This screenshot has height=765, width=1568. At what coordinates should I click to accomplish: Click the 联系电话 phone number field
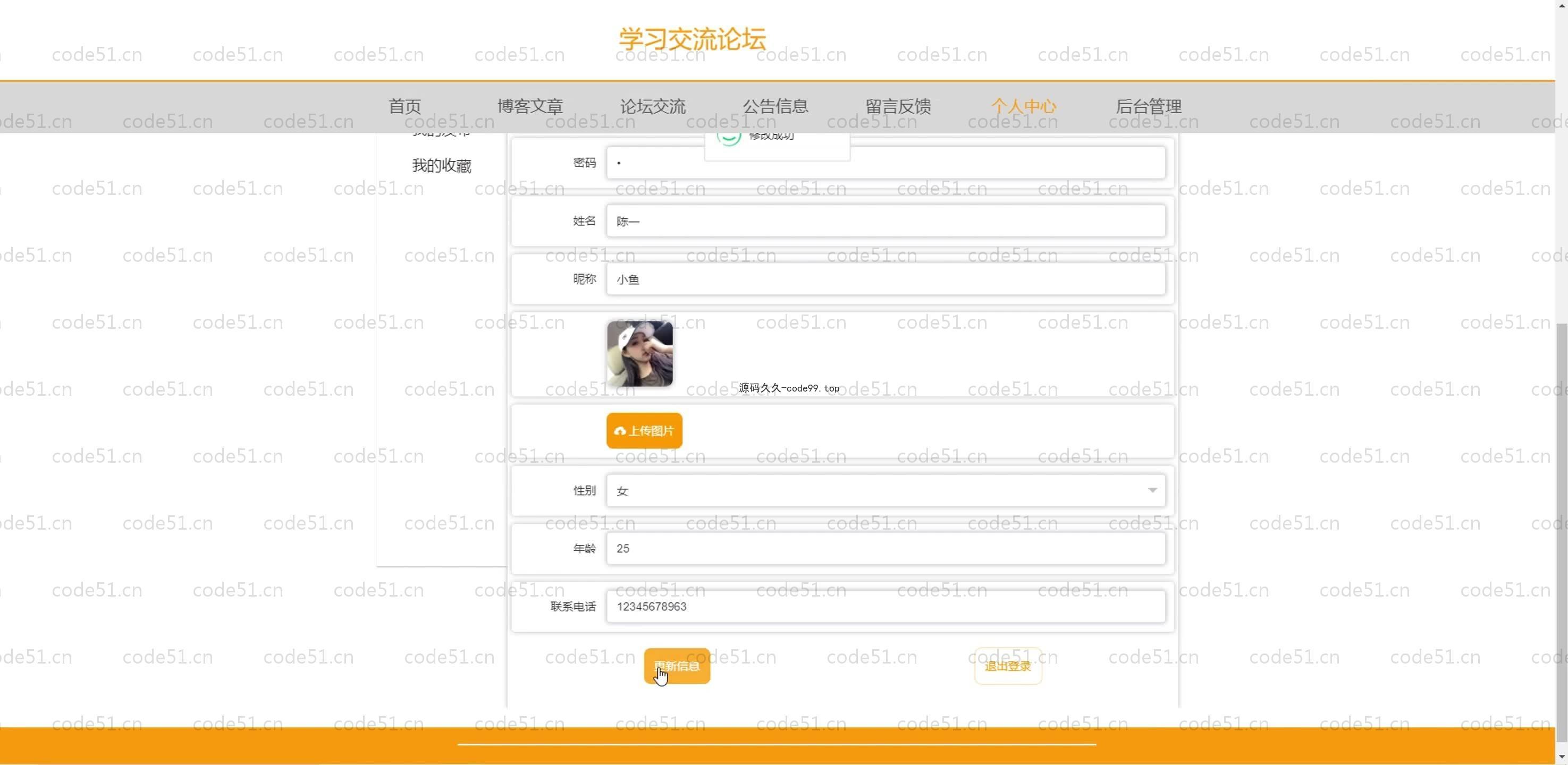point(886,607)
